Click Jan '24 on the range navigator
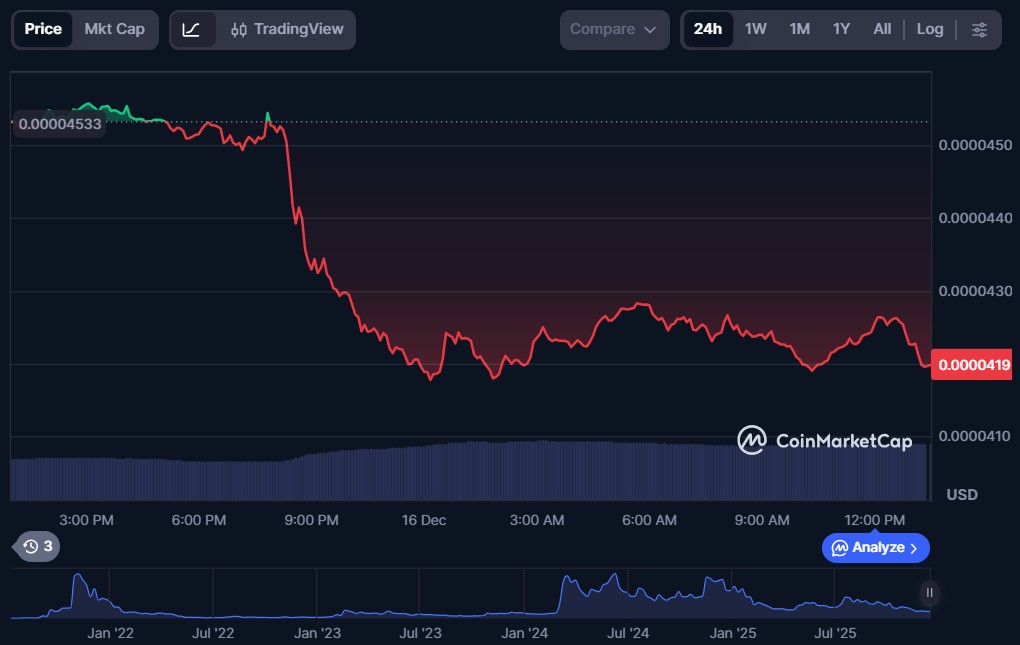Image resolution: width=1020 pixels, height=645 pixels. point(524,633)
